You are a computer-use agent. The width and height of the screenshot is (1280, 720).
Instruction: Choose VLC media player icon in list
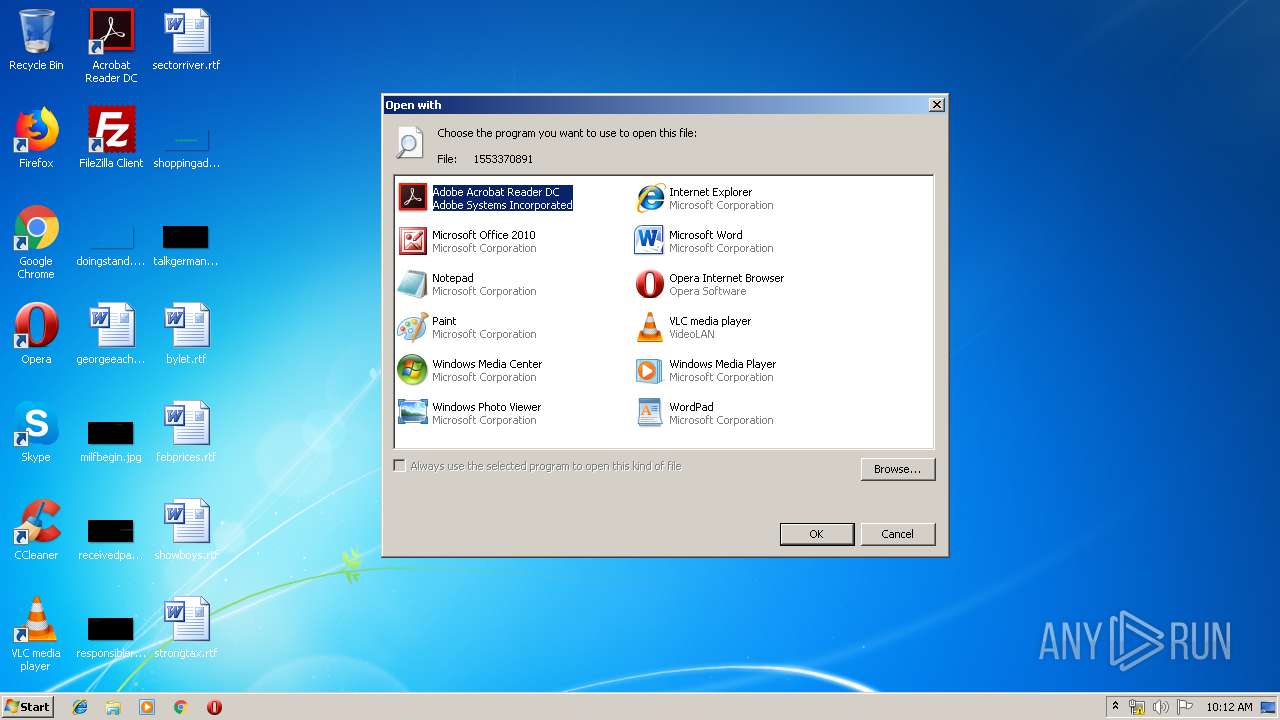(x=650, y=327)
